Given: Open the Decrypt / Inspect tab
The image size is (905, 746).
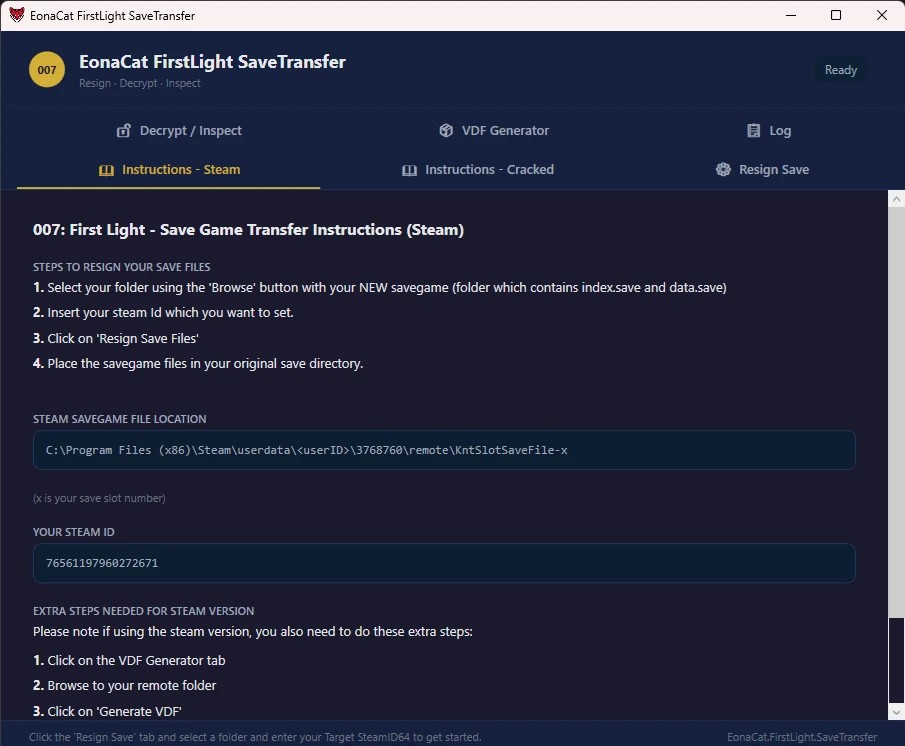Looking at the screenshot, I should [x=179, y=130].
